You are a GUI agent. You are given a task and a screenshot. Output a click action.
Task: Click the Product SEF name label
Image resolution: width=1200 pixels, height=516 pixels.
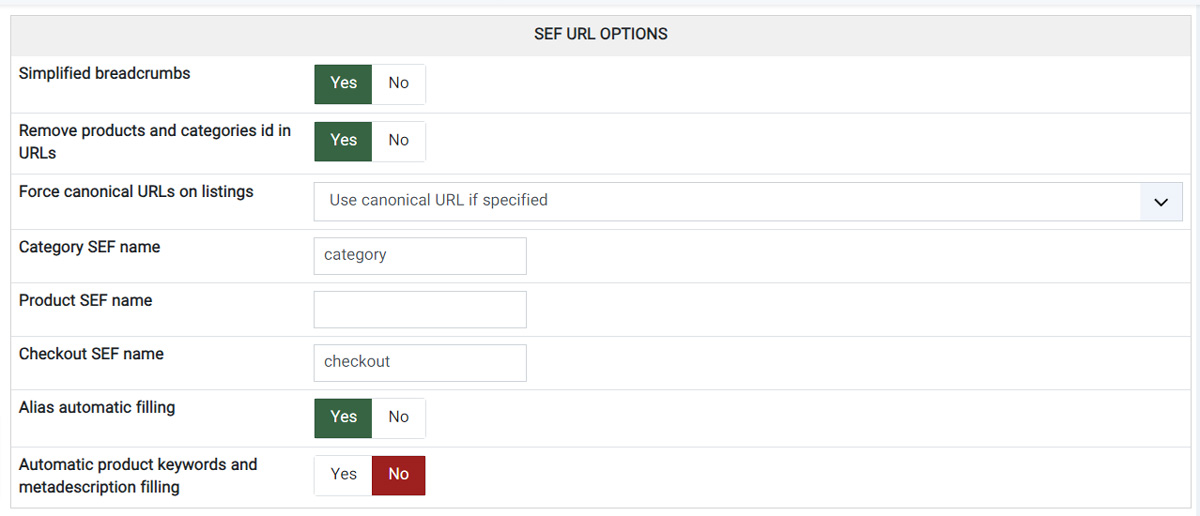[x=86, y=300]
